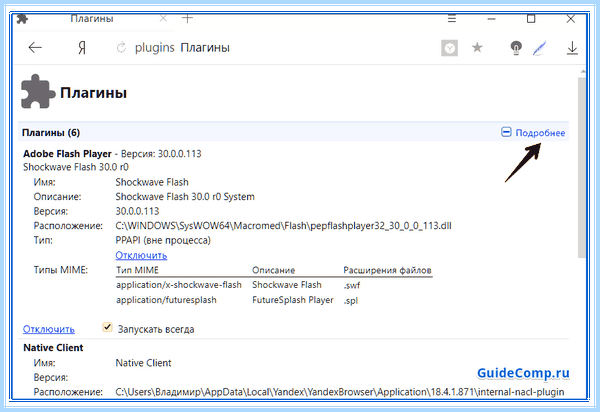Viewport: 600px width, 412px height.
Task: Select the Плагины browser tab
Action: 92,18
